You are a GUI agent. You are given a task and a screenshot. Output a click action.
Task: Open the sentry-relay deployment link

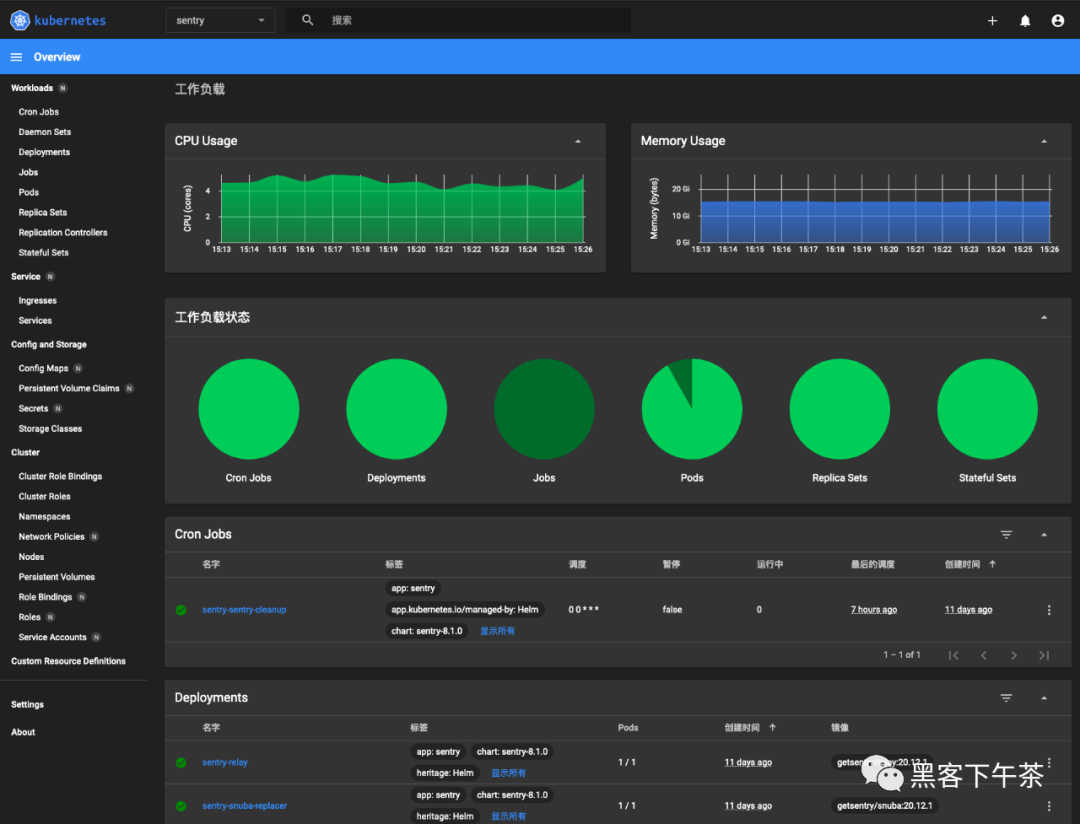coord(225,763)
